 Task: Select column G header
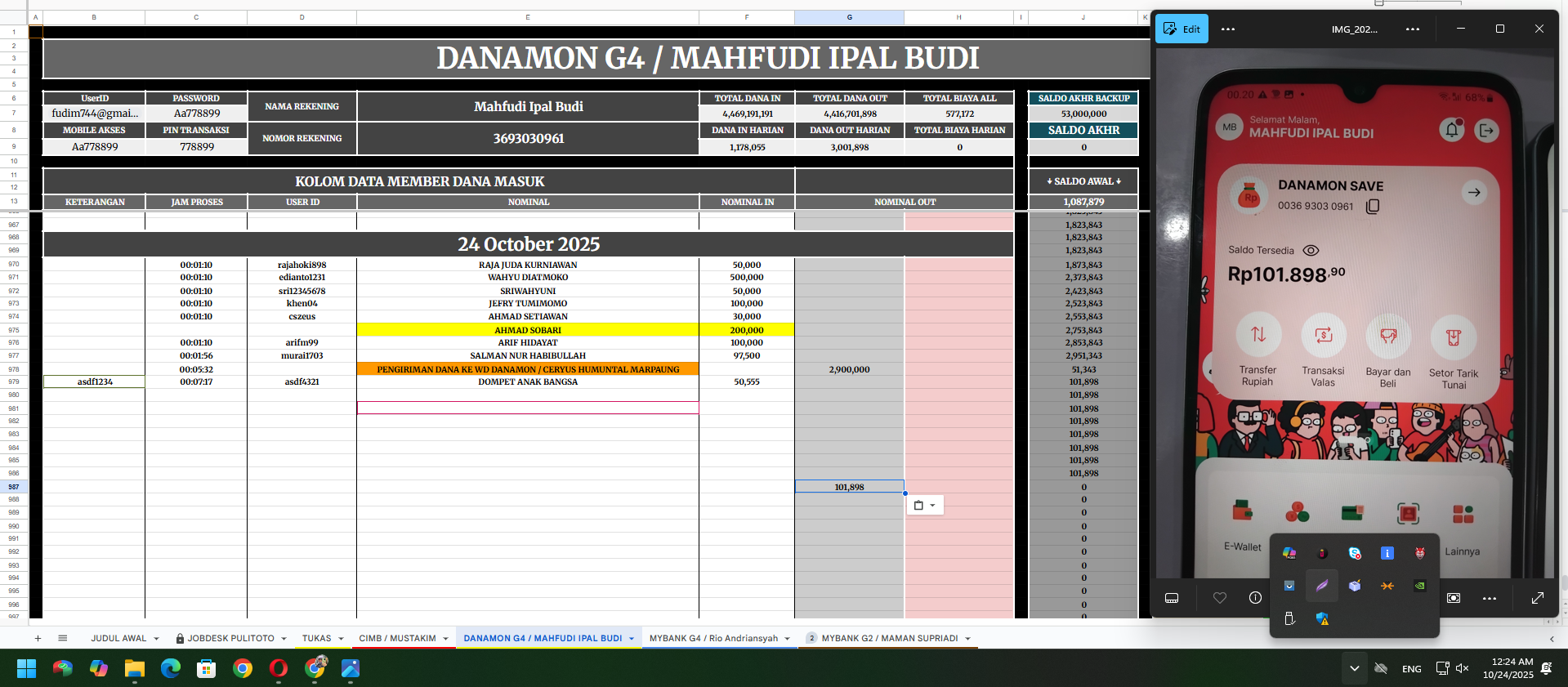[x=850, y=16]
